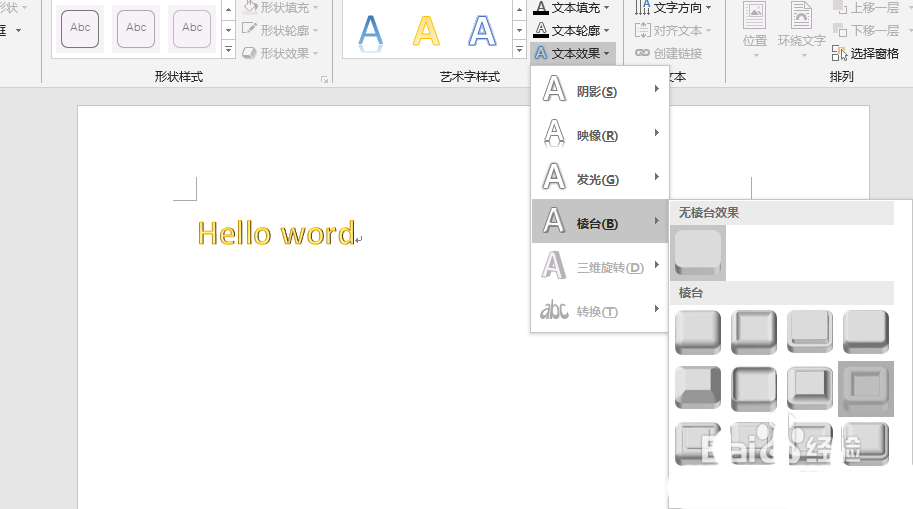
Task: Open the 文本填充 text fill dropdown
Action: (x=573, y=8)
